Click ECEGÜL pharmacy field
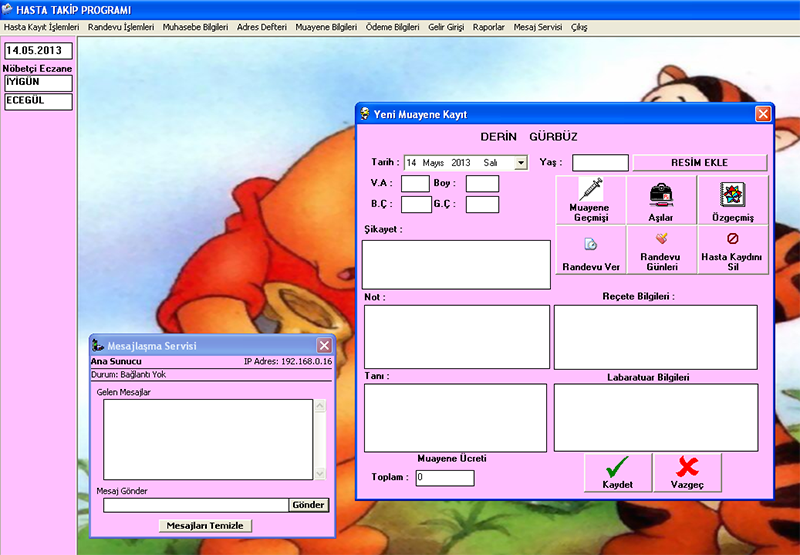 point(38,102)
